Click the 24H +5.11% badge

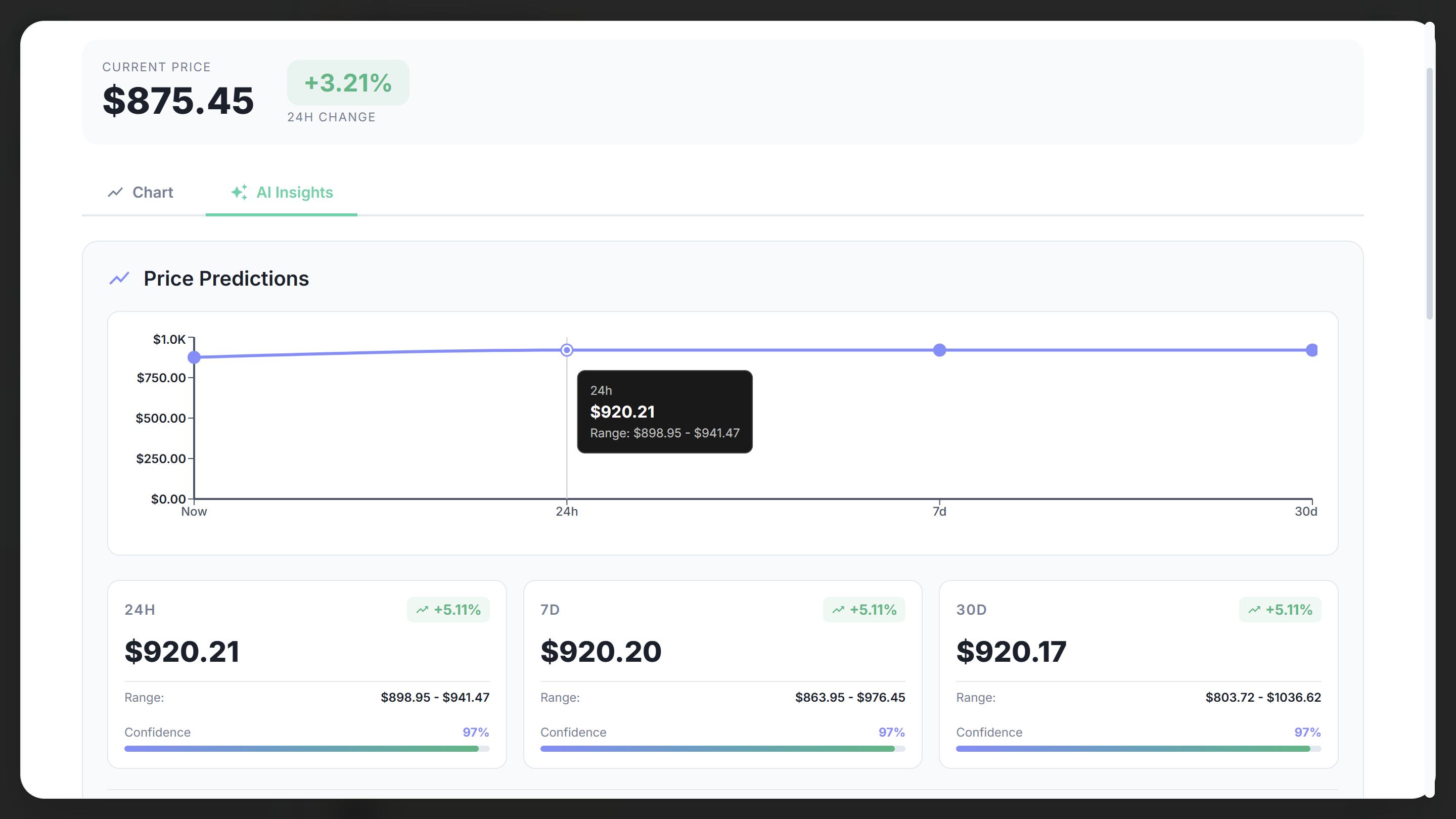pyautogui.click(x=448, y=610)
